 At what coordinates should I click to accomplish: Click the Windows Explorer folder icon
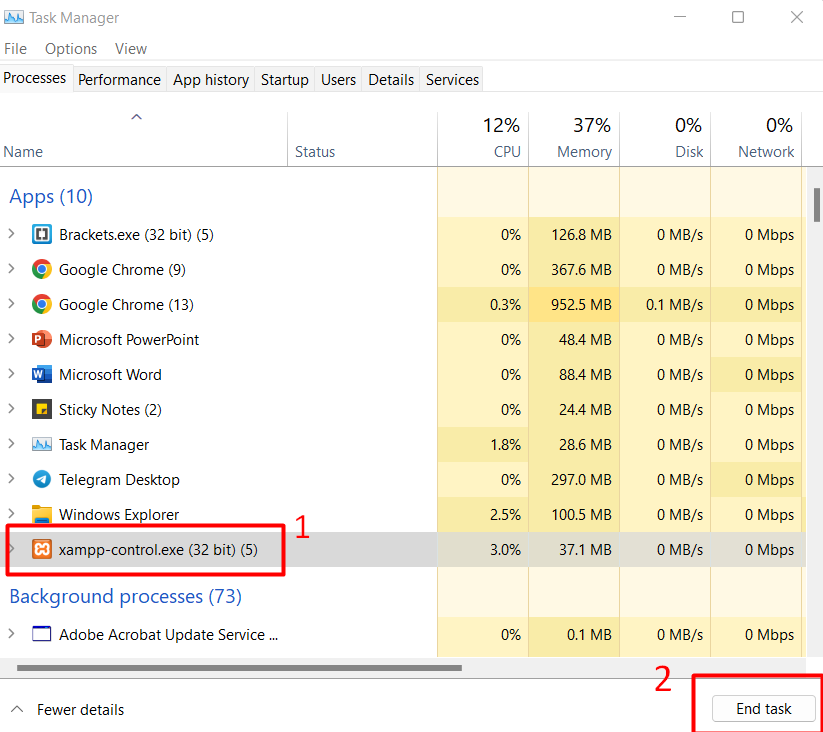point(42,514)
